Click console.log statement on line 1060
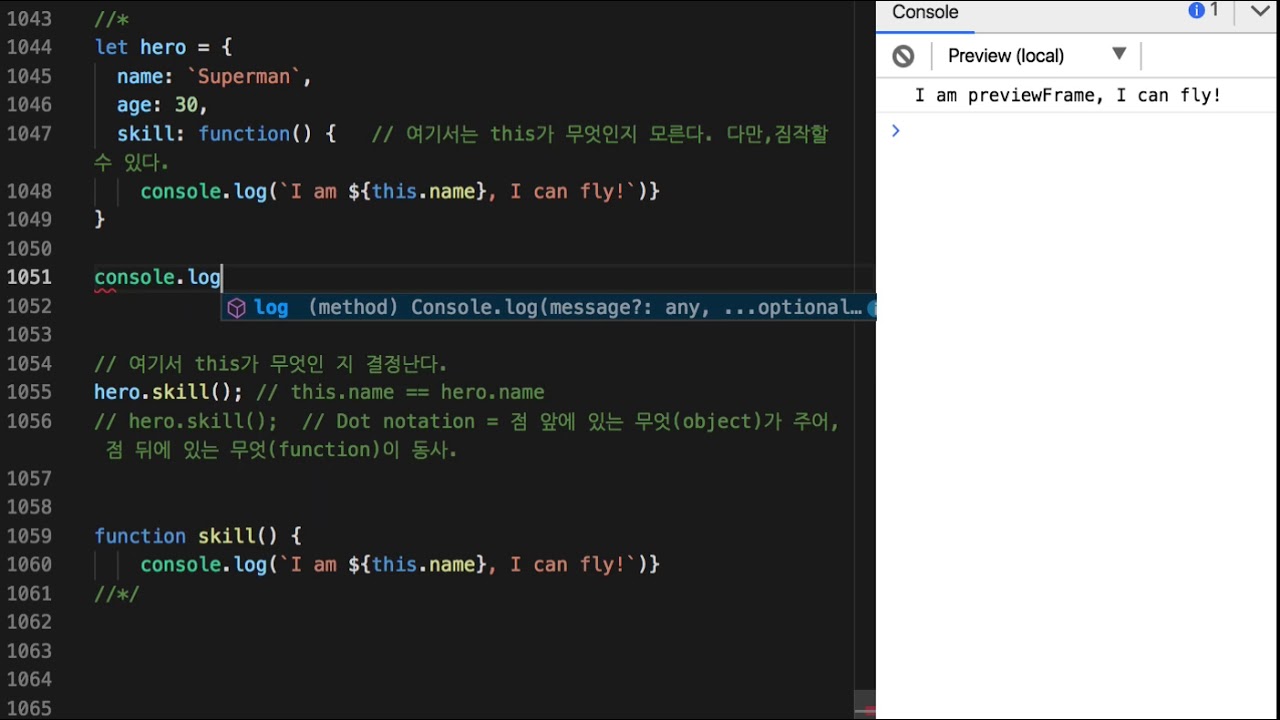1280x720 pixels. click(x=400, y=565)
